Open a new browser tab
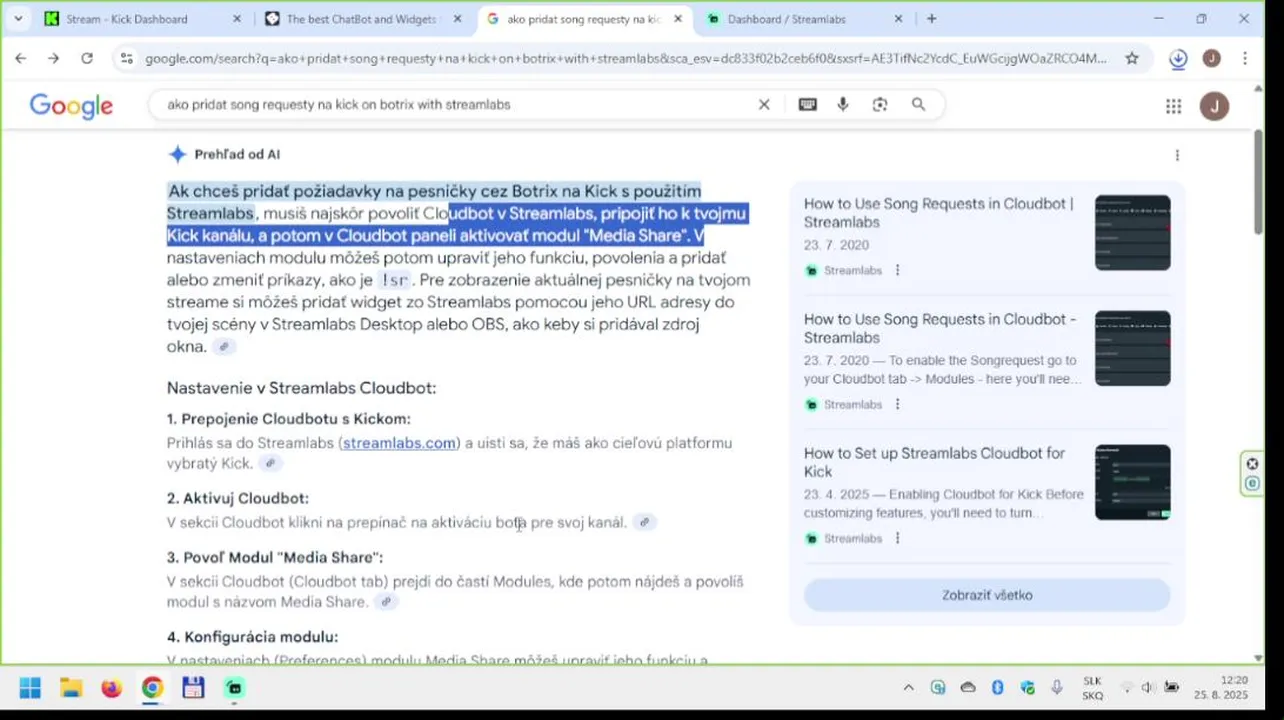Screen dimensions: 1284x720 click(x=932, y=19)
